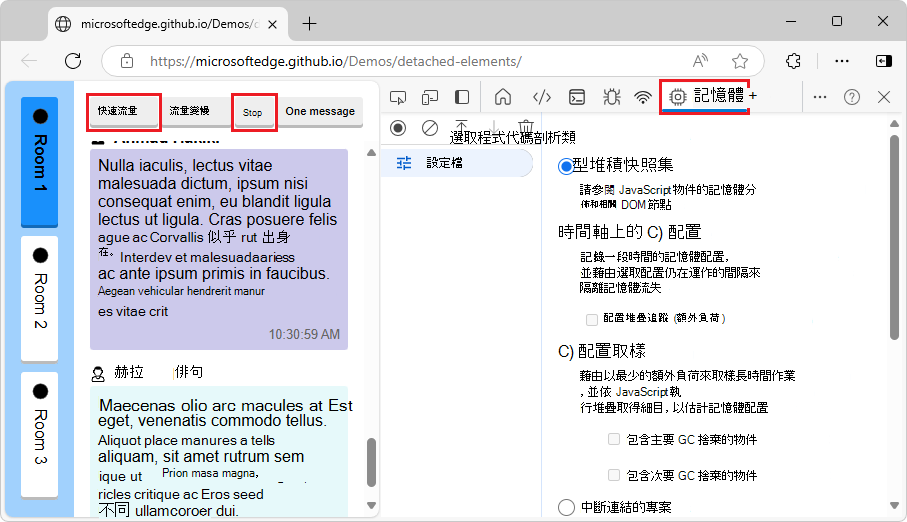Toggle the DevTools activity bar dock icon
907x522 pixels.
tap(462, 97)
